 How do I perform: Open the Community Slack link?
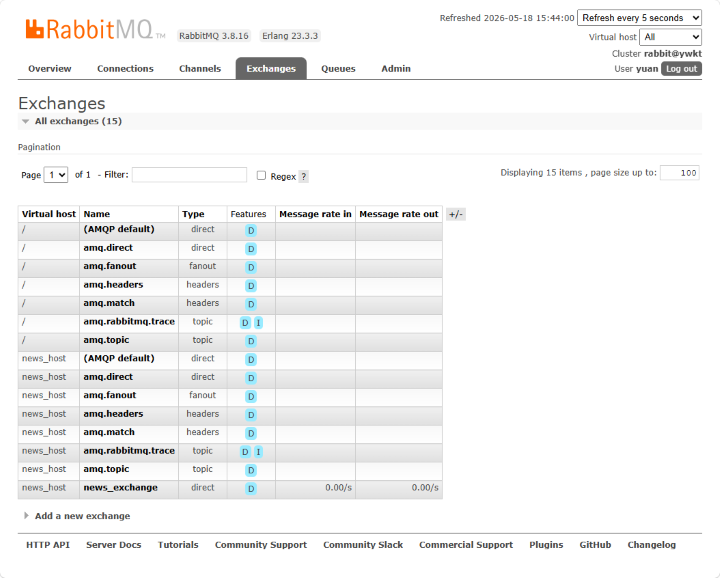coord(363,545)
